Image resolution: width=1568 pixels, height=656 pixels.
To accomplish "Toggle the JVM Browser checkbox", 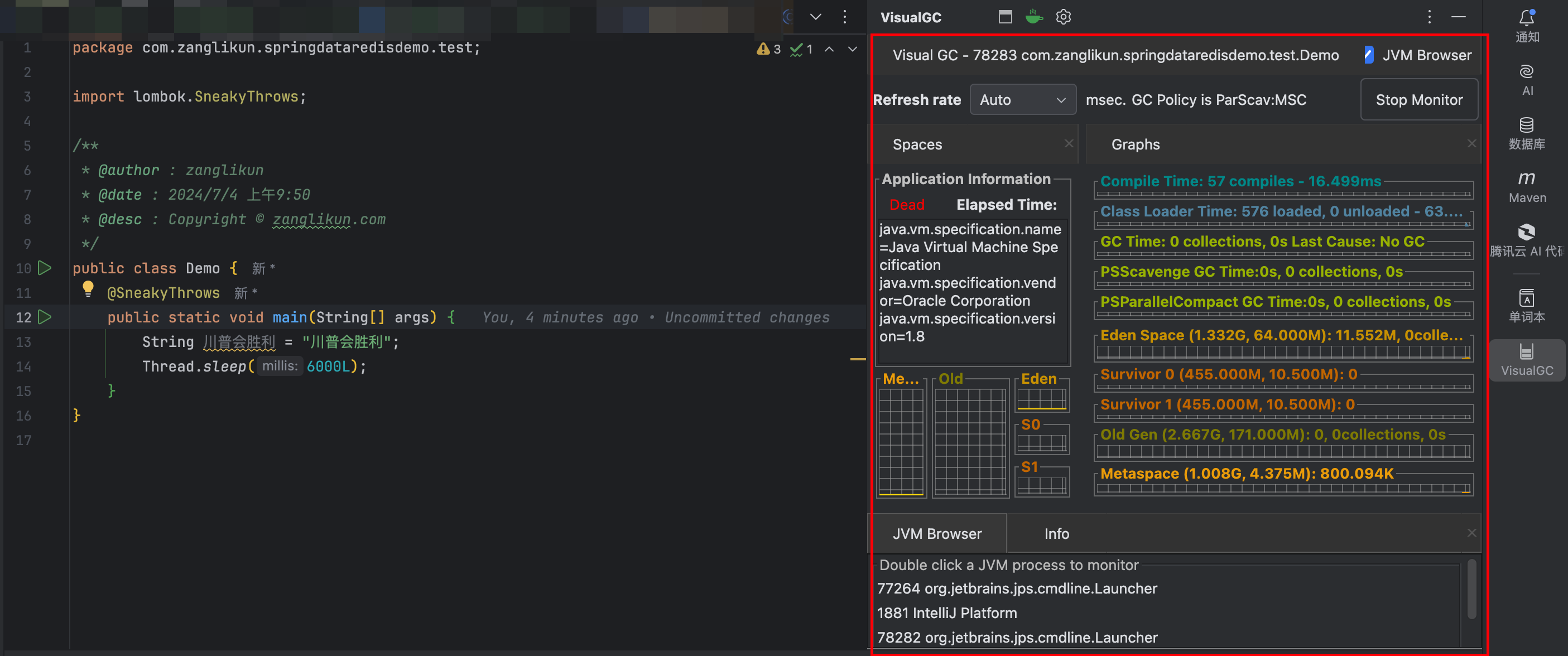I will pyautogui.click(x=1368, y=55).
